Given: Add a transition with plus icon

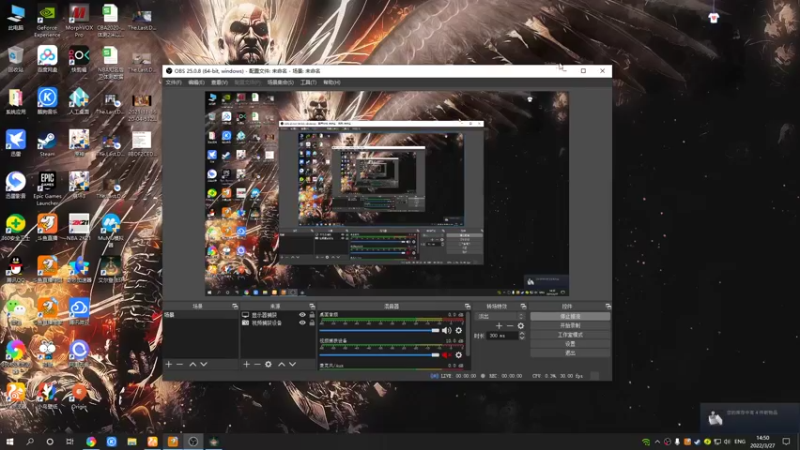Looking at the screenshot, I should coord(499,326).
